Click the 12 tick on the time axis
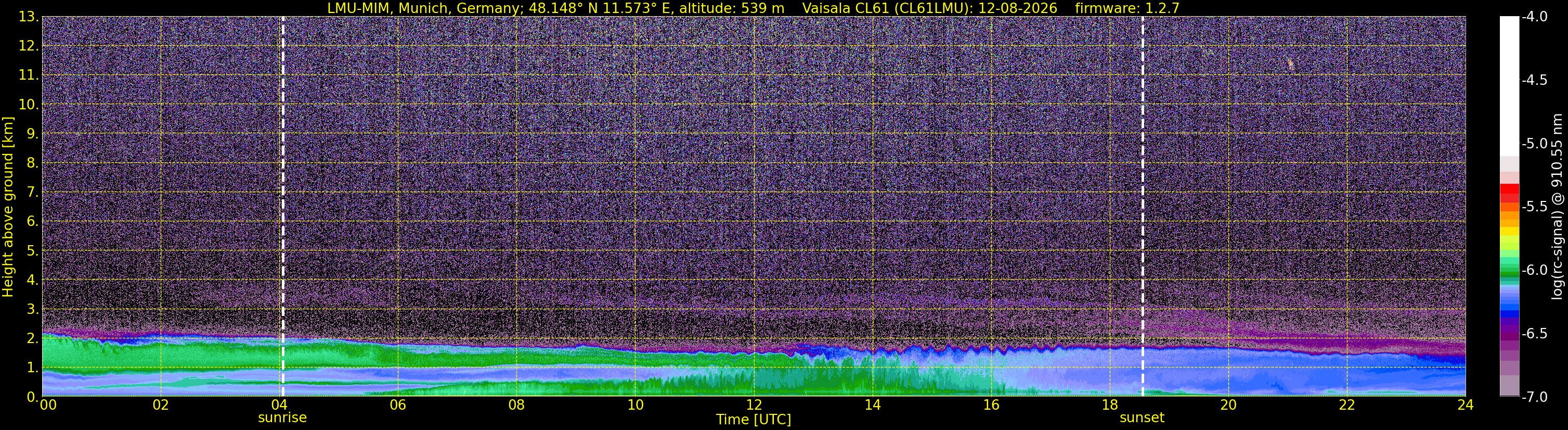 pos(754,405)
